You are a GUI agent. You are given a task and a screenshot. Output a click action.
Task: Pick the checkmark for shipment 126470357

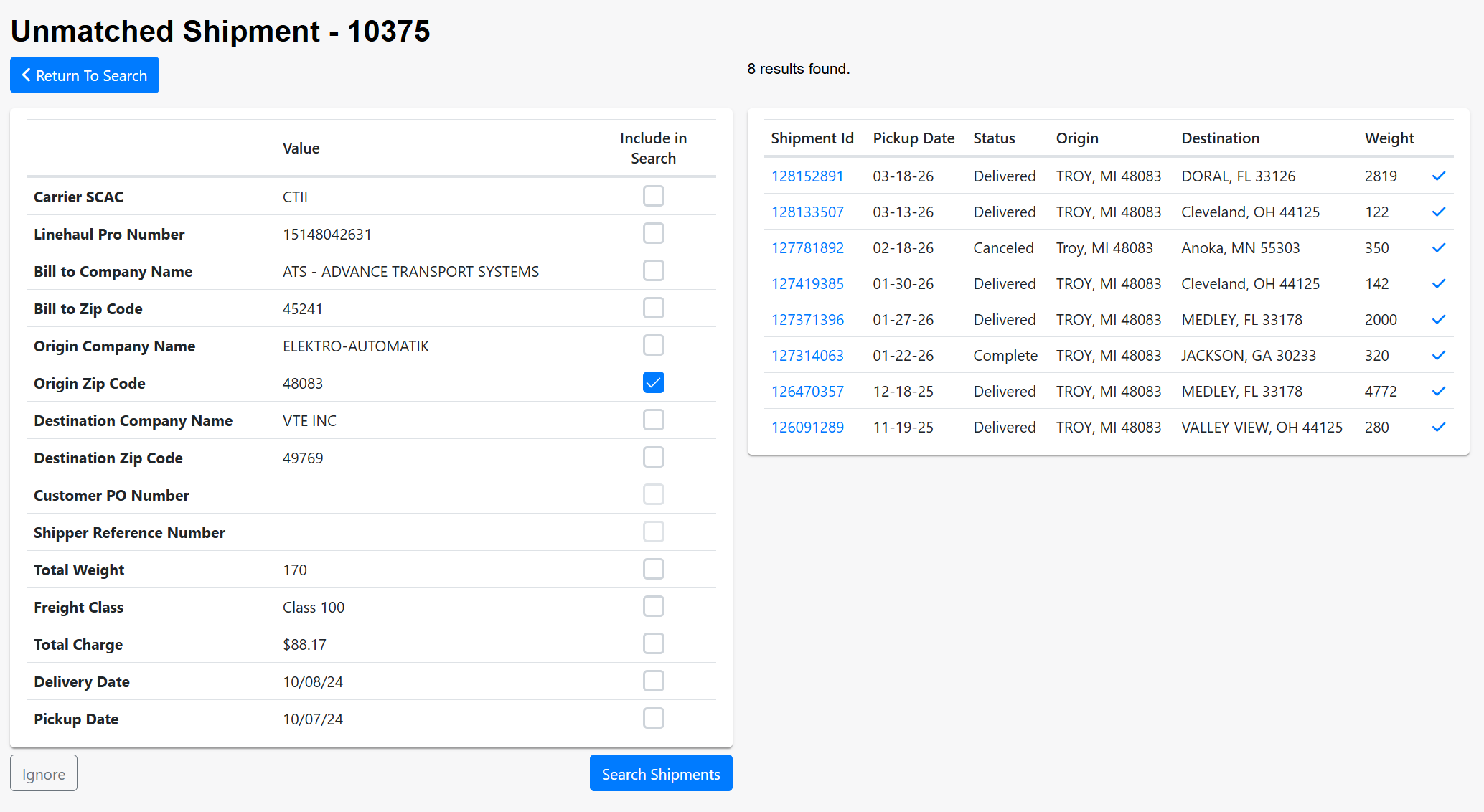pos(1438,392)
